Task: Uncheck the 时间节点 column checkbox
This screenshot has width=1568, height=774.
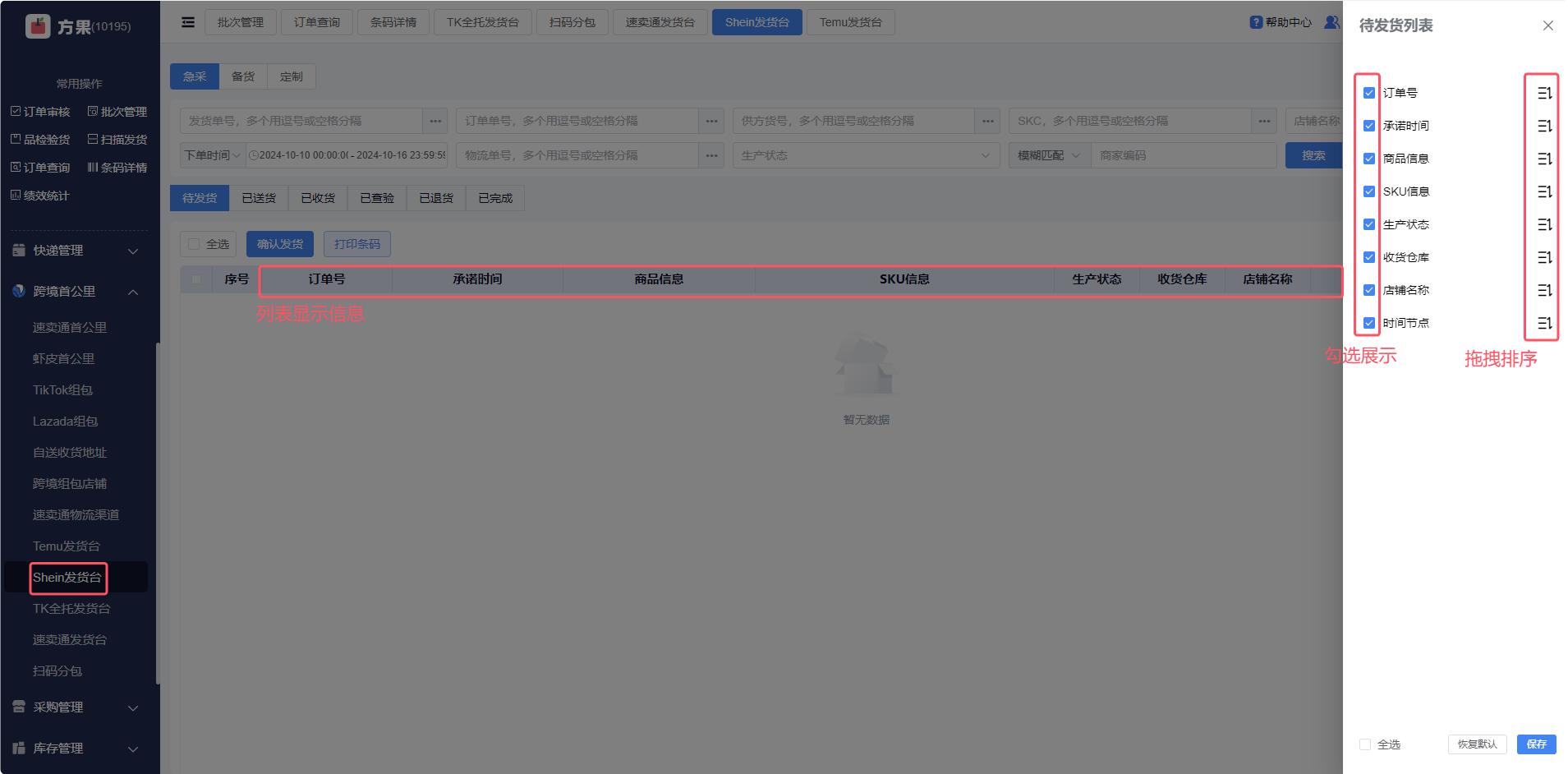Action: point(1369,323)
